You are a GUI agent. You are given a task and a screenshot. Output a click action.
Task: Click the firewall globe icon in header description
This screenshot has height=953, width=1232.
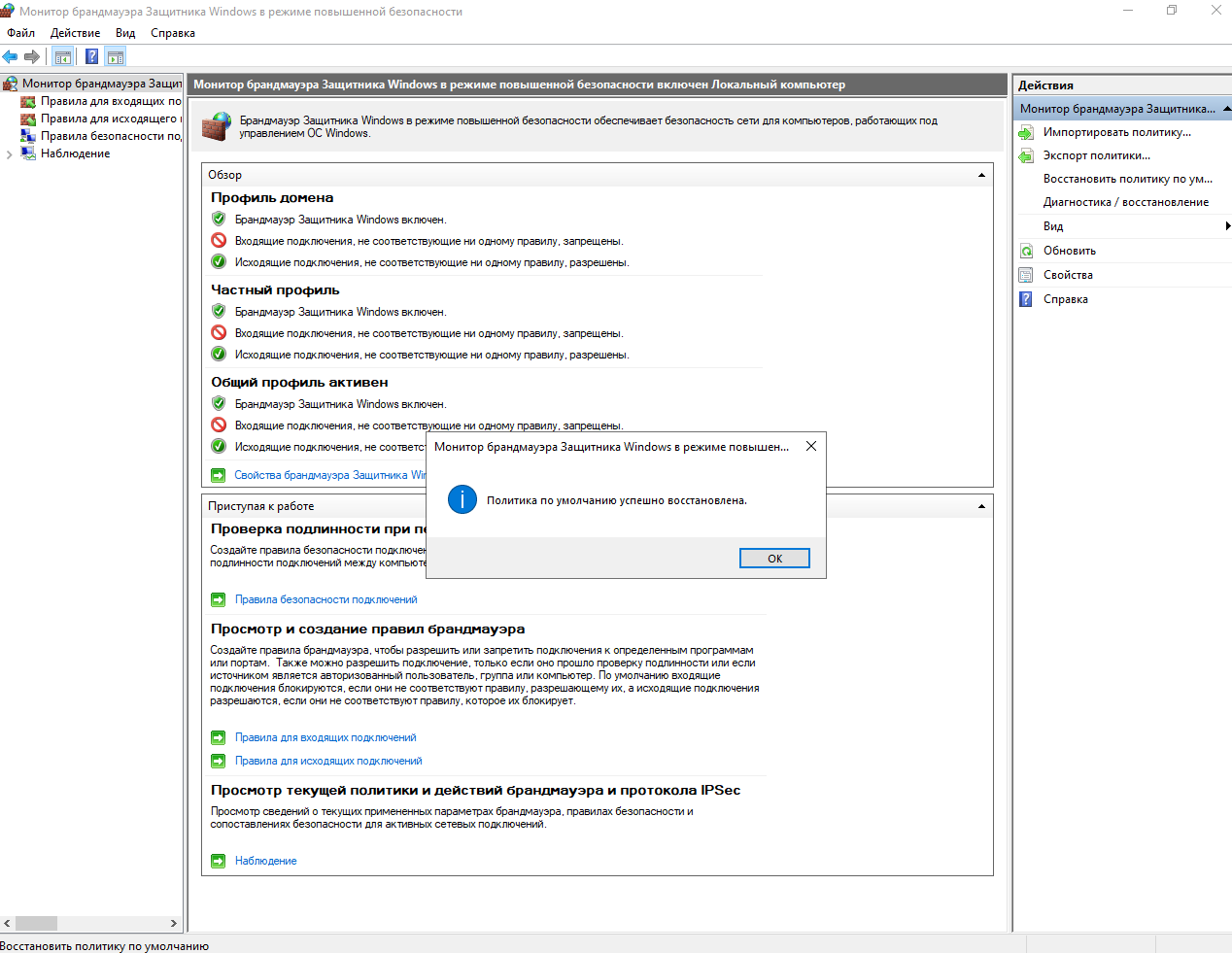[217, 126]
